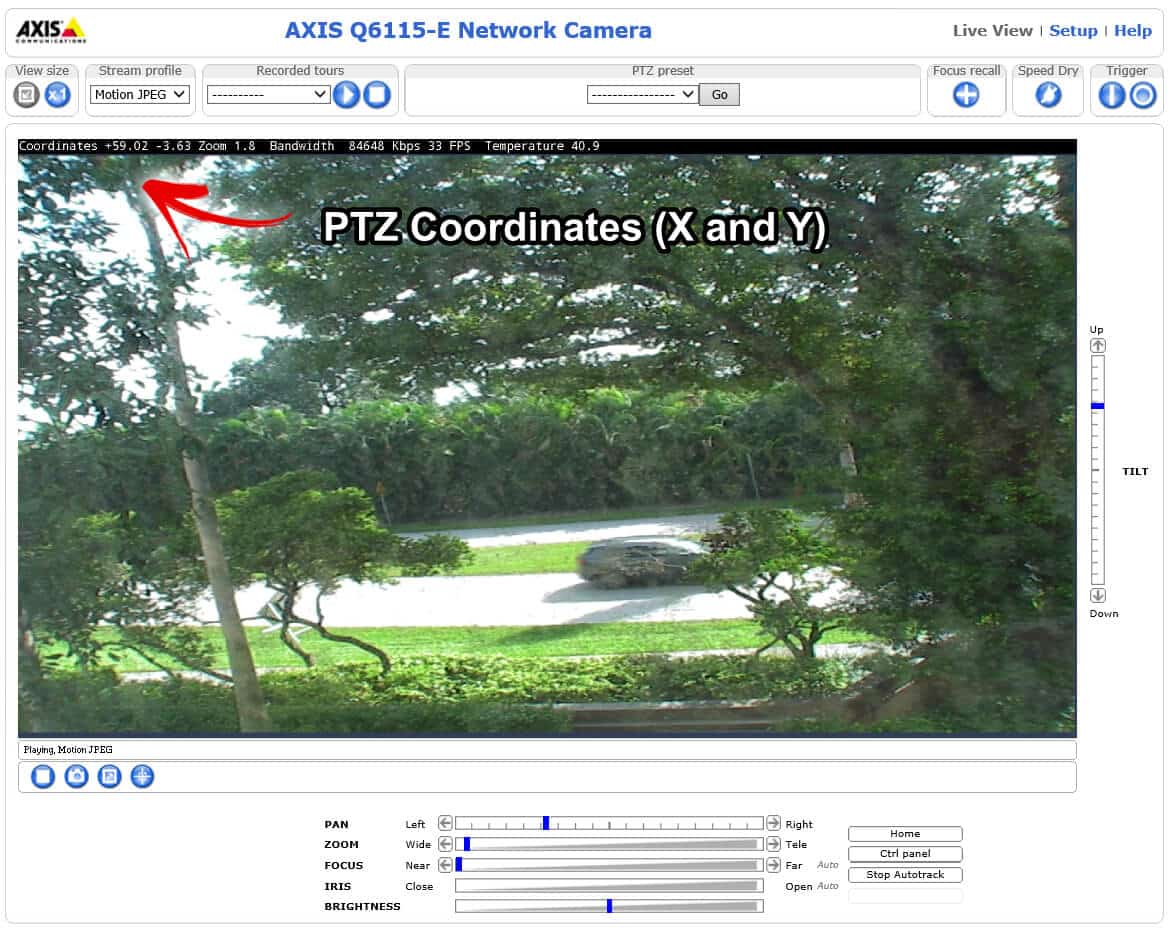Click the second Trigger round icon
1169x928 pixels.
click(1143, 95)
